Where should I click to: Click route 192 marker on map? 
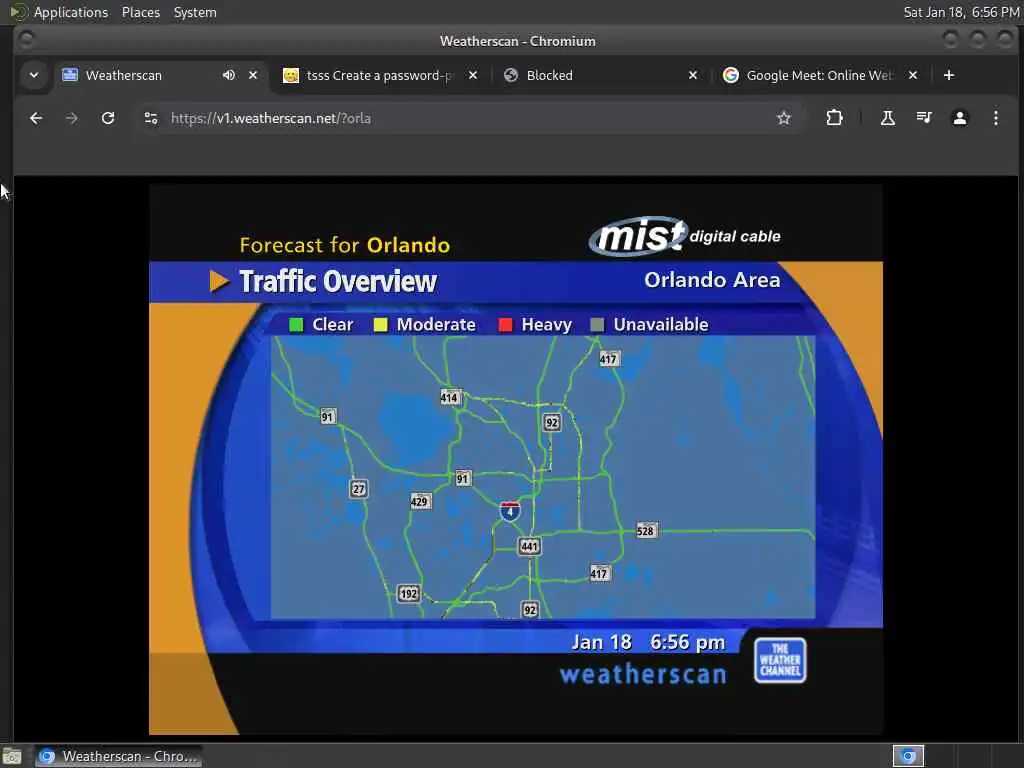coord(409,594)
